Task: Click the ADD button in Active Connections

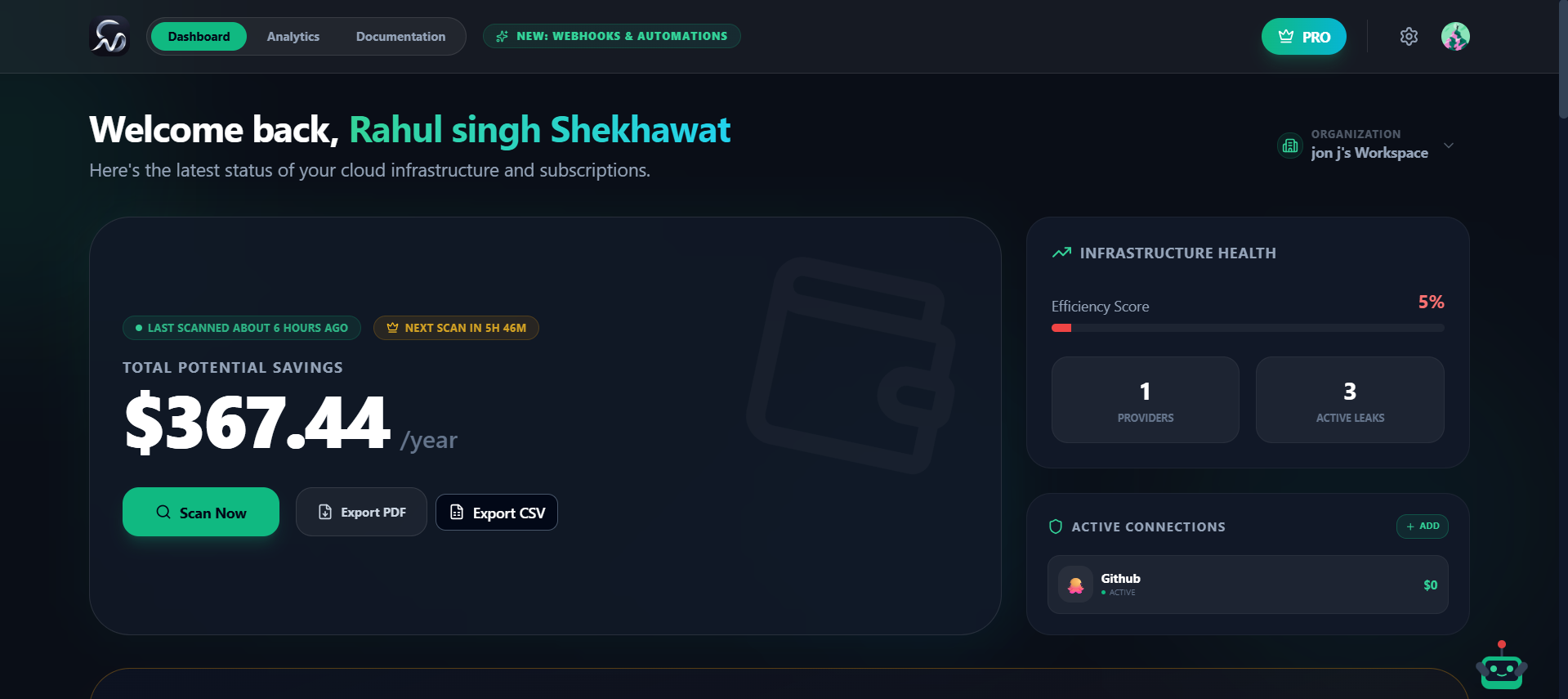Action: pyautogui.click(x=1422, y=526)
